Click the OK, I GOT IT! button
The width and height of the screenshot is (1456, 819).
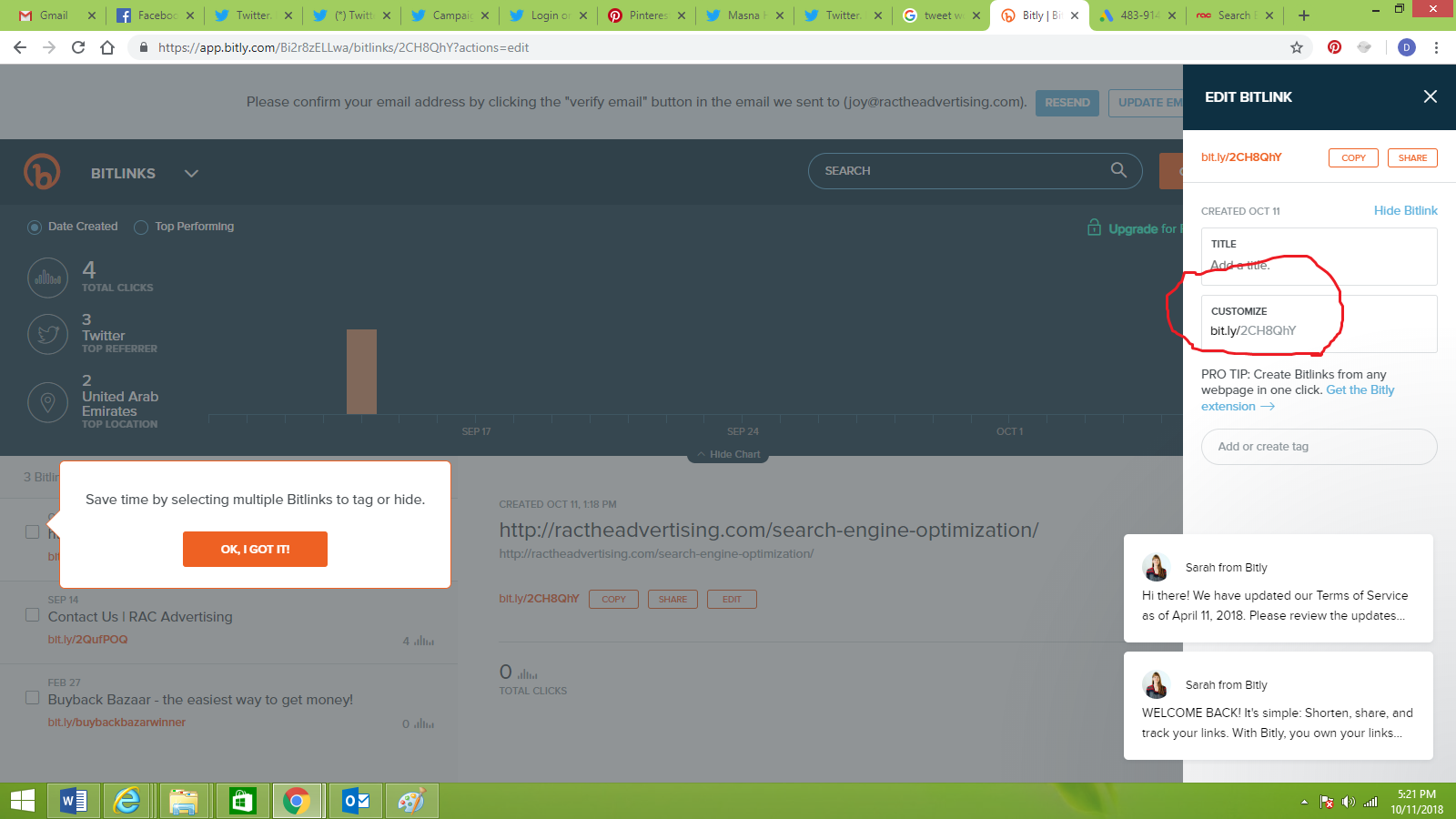tap(255, 549)
